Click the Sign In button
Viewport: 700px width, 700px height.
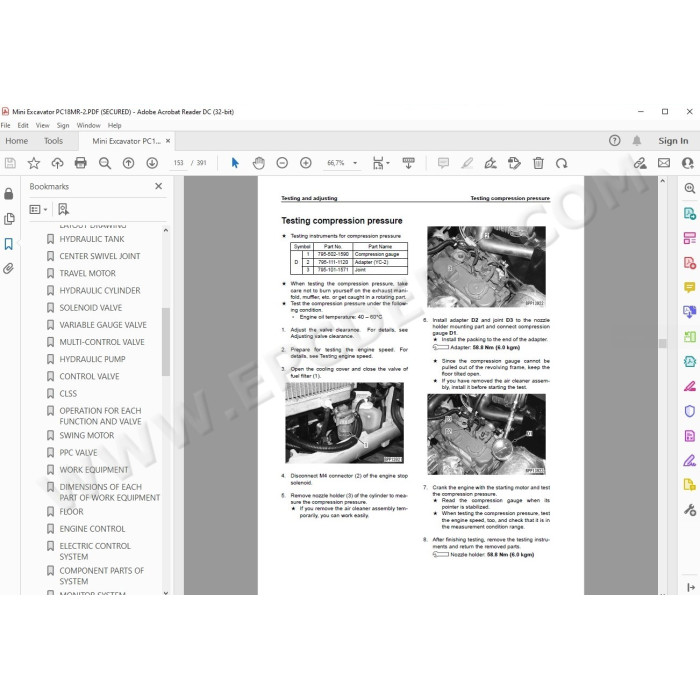pos(673,141)
